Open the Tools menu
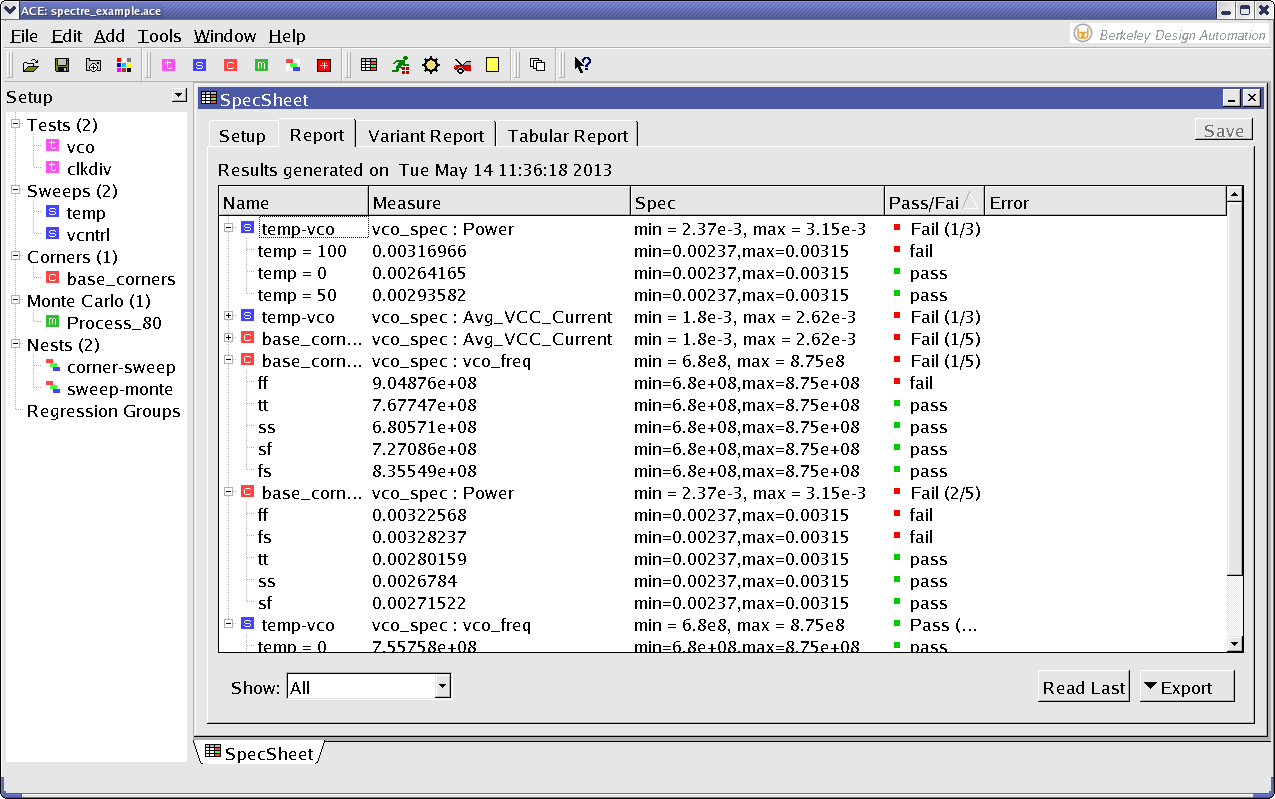The width and height of the screenshot is (1275, 799). [x=159, y=36]
